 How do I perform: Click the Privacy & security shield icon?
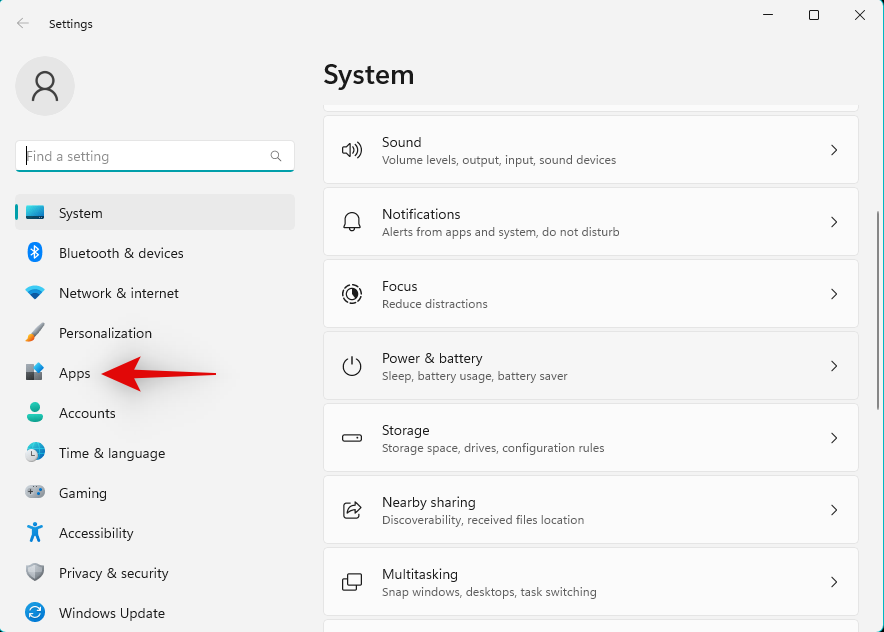35,573
